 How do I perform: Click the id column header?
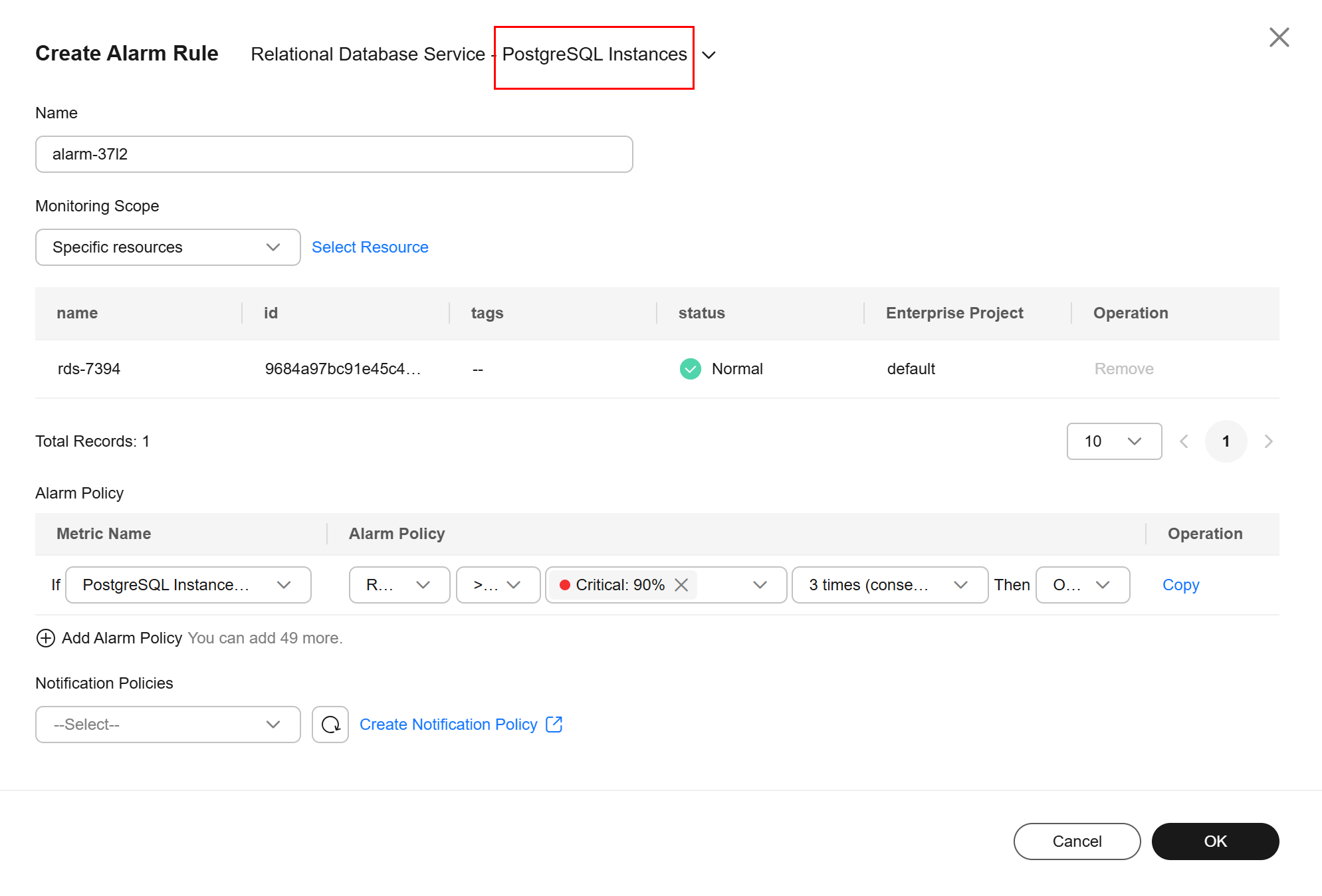tap(271, 313)
